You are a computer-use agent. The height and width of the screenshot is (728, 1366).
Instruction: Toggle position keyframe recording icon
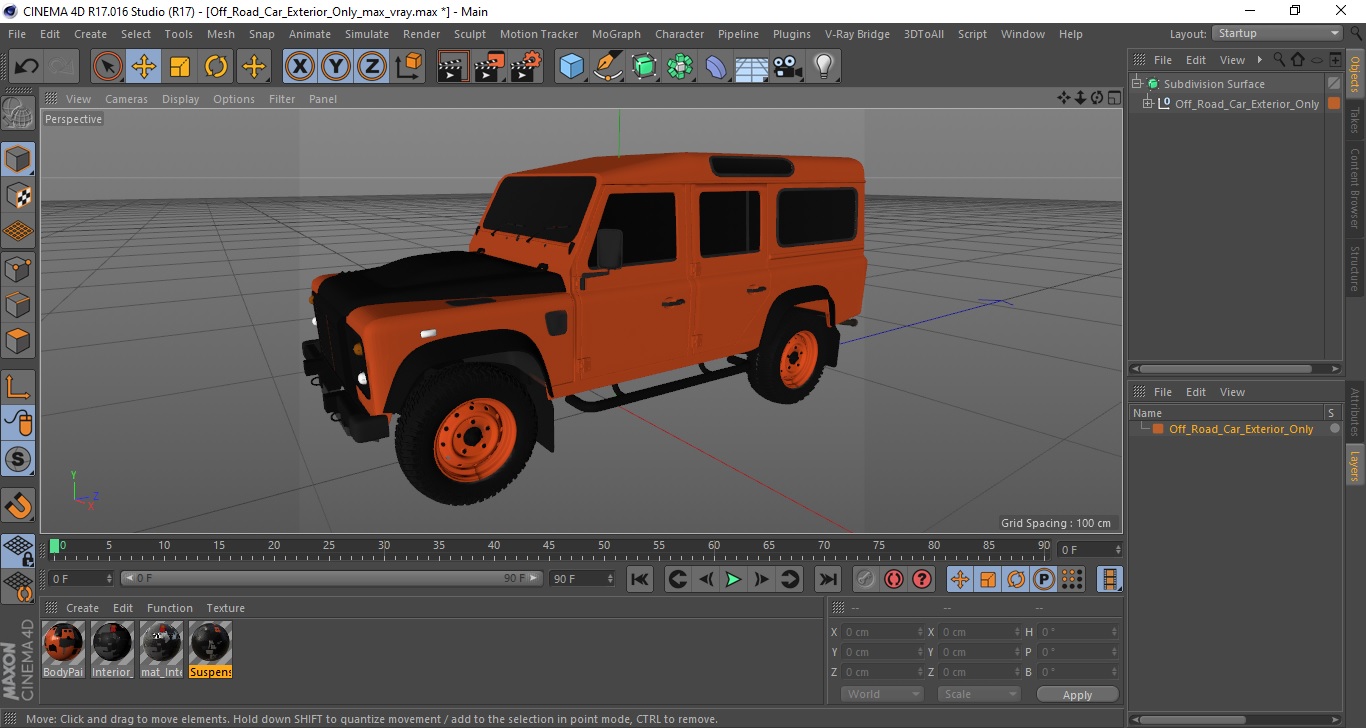pyautogui.click(x=959, y=579)
